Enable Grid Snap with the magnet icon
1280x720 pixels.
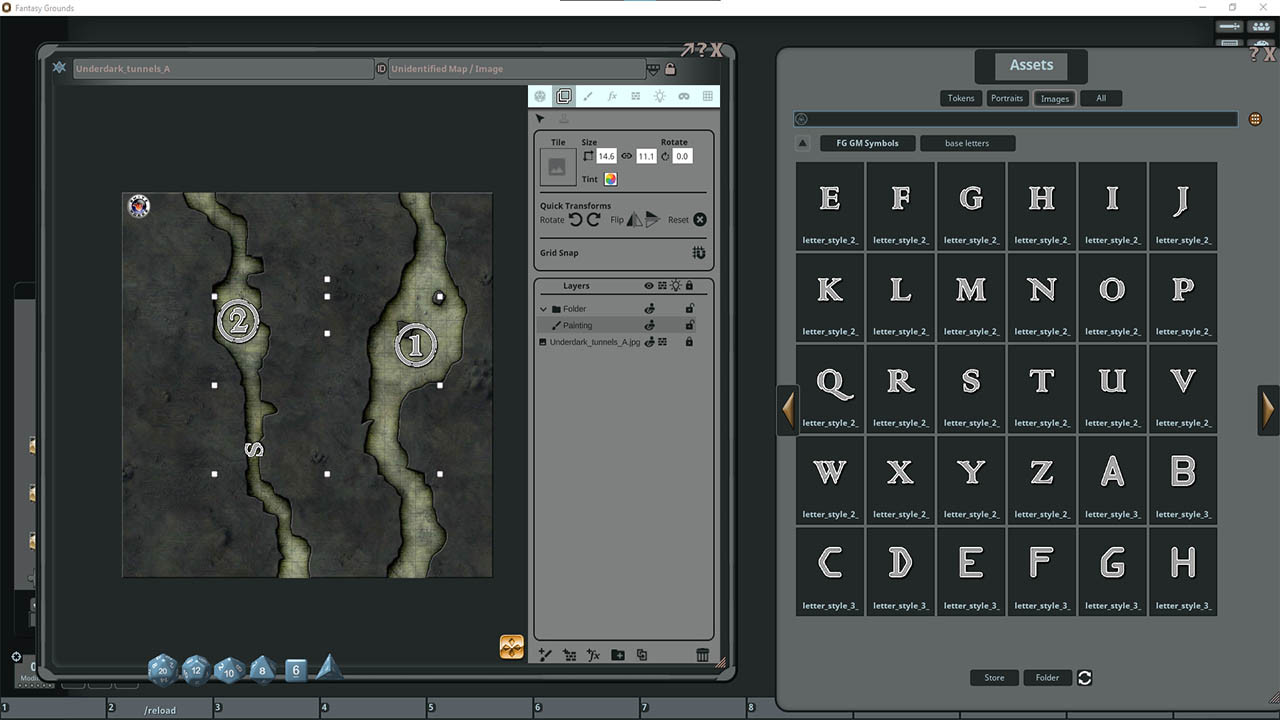pos(699,253)
